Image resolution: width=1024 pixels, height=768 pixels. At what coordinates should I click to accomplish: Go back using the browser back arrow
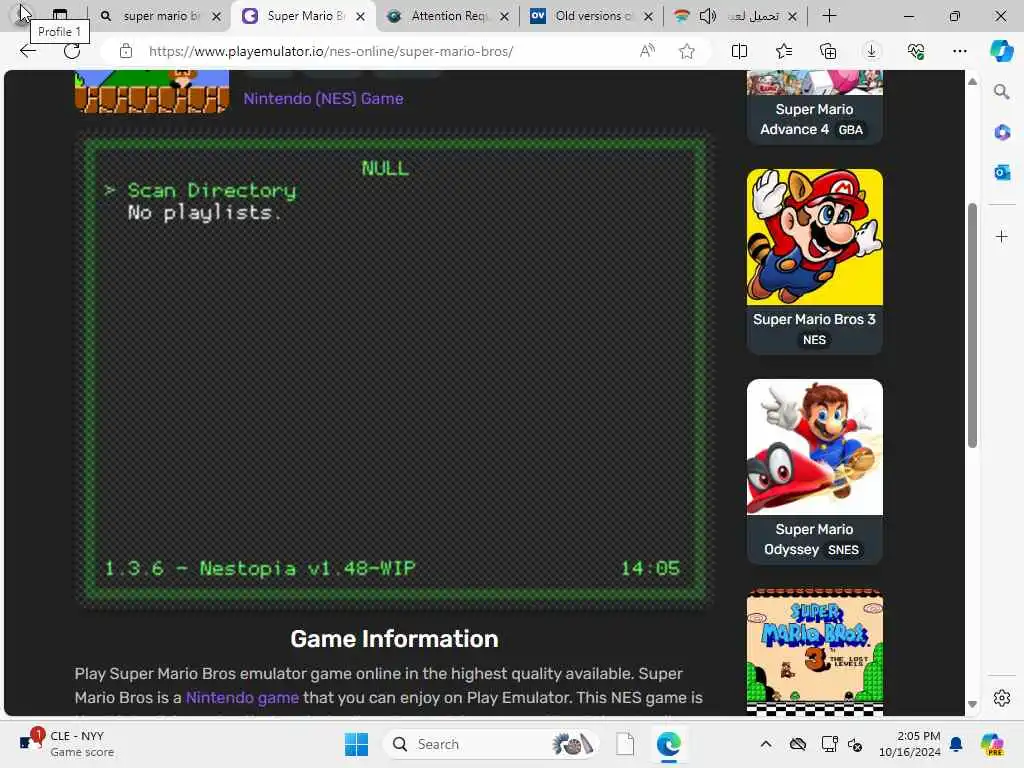27,51
